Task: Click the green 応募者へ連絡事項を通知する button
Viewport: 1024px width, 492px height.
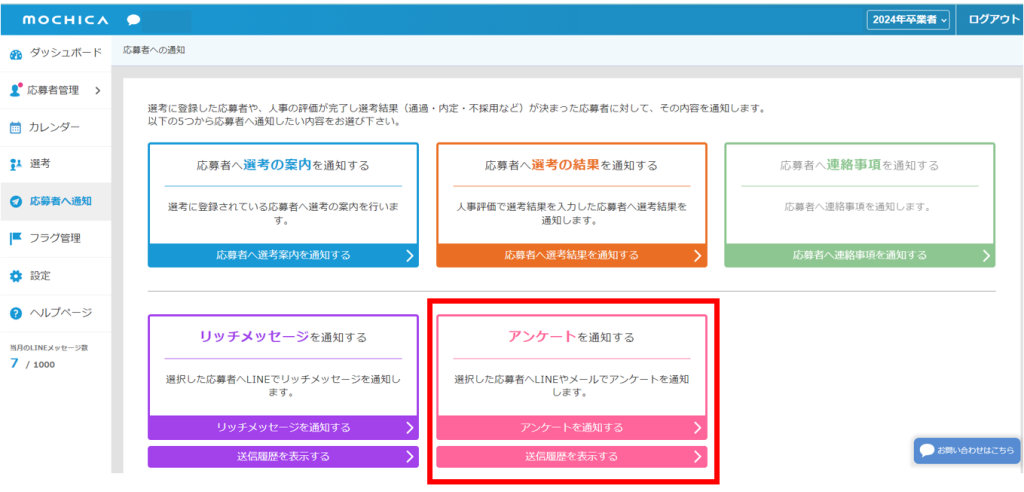Action: pos(859,255)
